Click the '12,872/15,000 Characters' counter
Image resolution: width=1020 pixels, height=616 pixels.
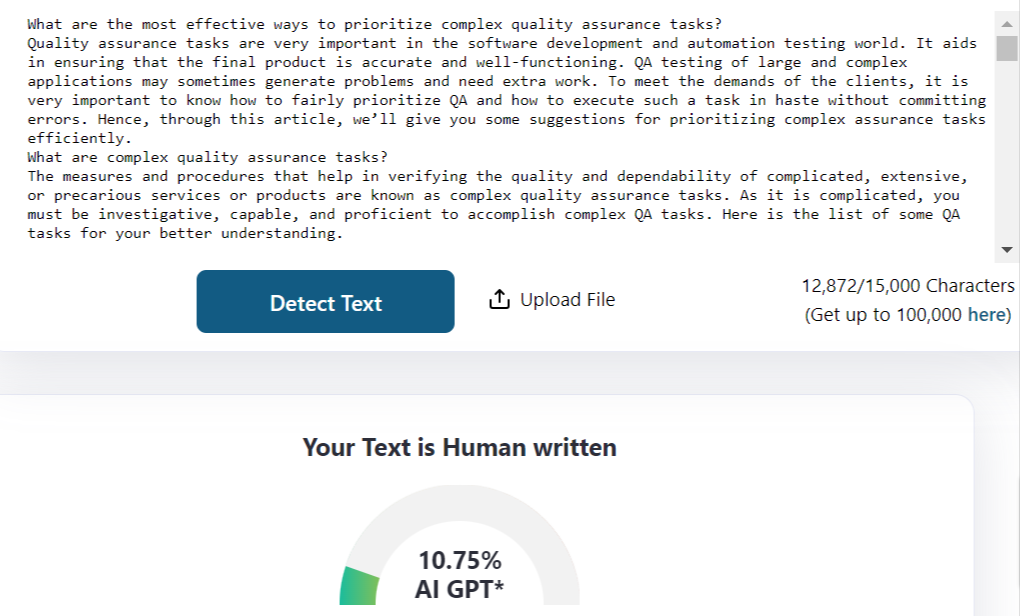tap(907, 286)
